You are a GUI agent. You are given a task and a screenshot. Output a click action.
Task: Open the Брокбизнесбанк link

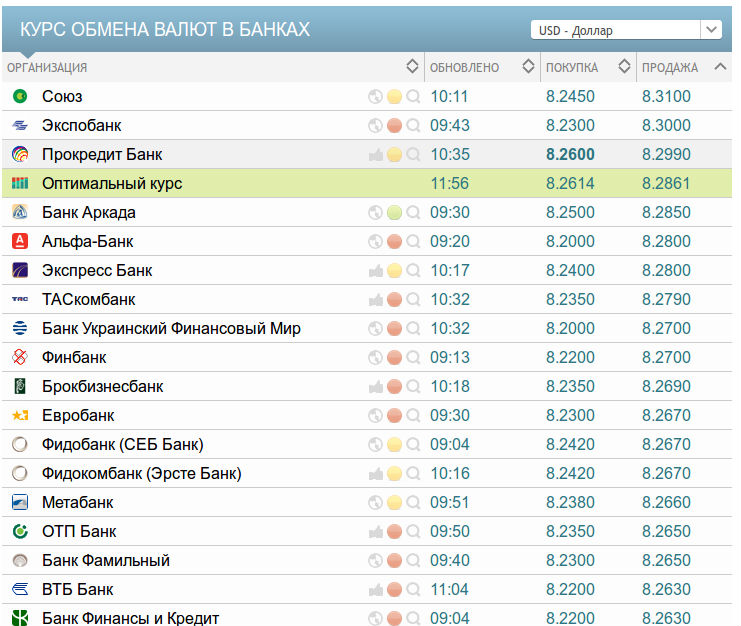(x=103, y=386)
